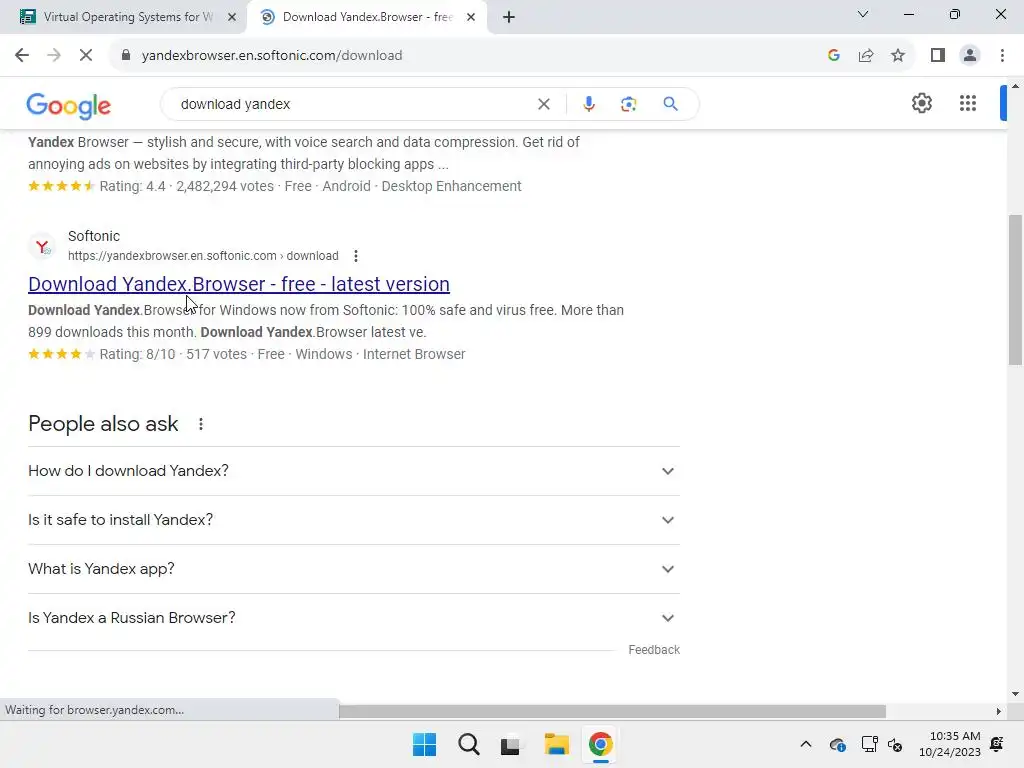Viewport: 1024px width, 768px height.
Task: Open the Google apps grid
Action: click(968, 103)
